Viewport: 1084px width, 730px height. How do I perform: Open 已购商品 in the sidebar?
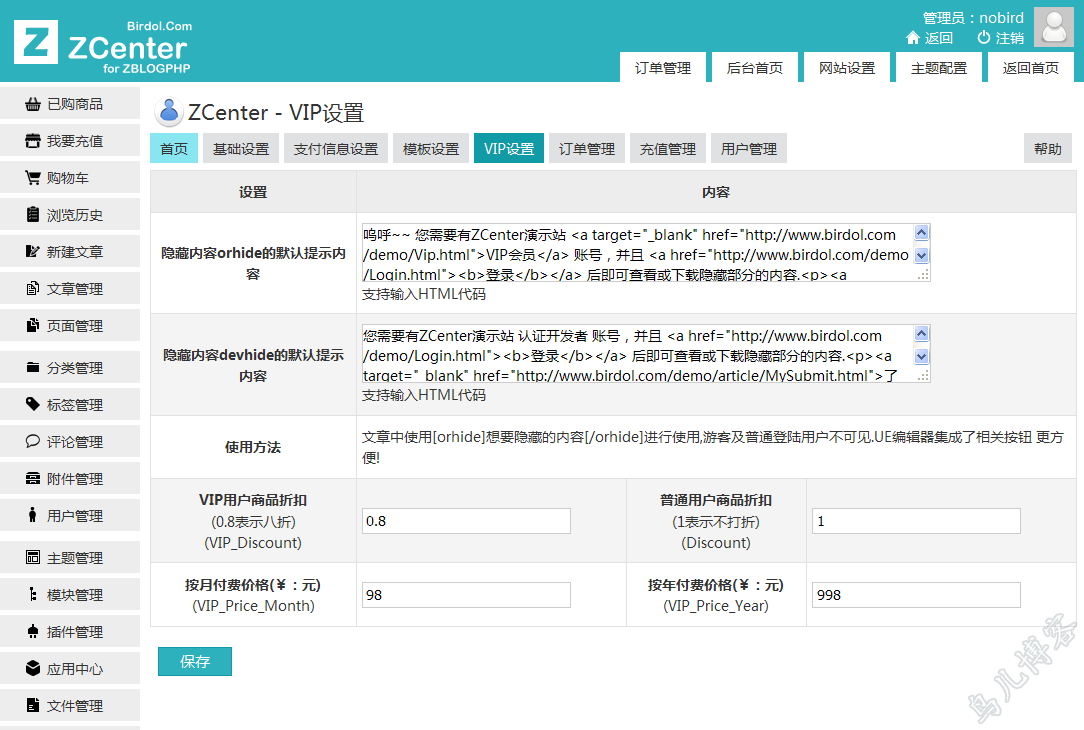[x=70, y=104]
